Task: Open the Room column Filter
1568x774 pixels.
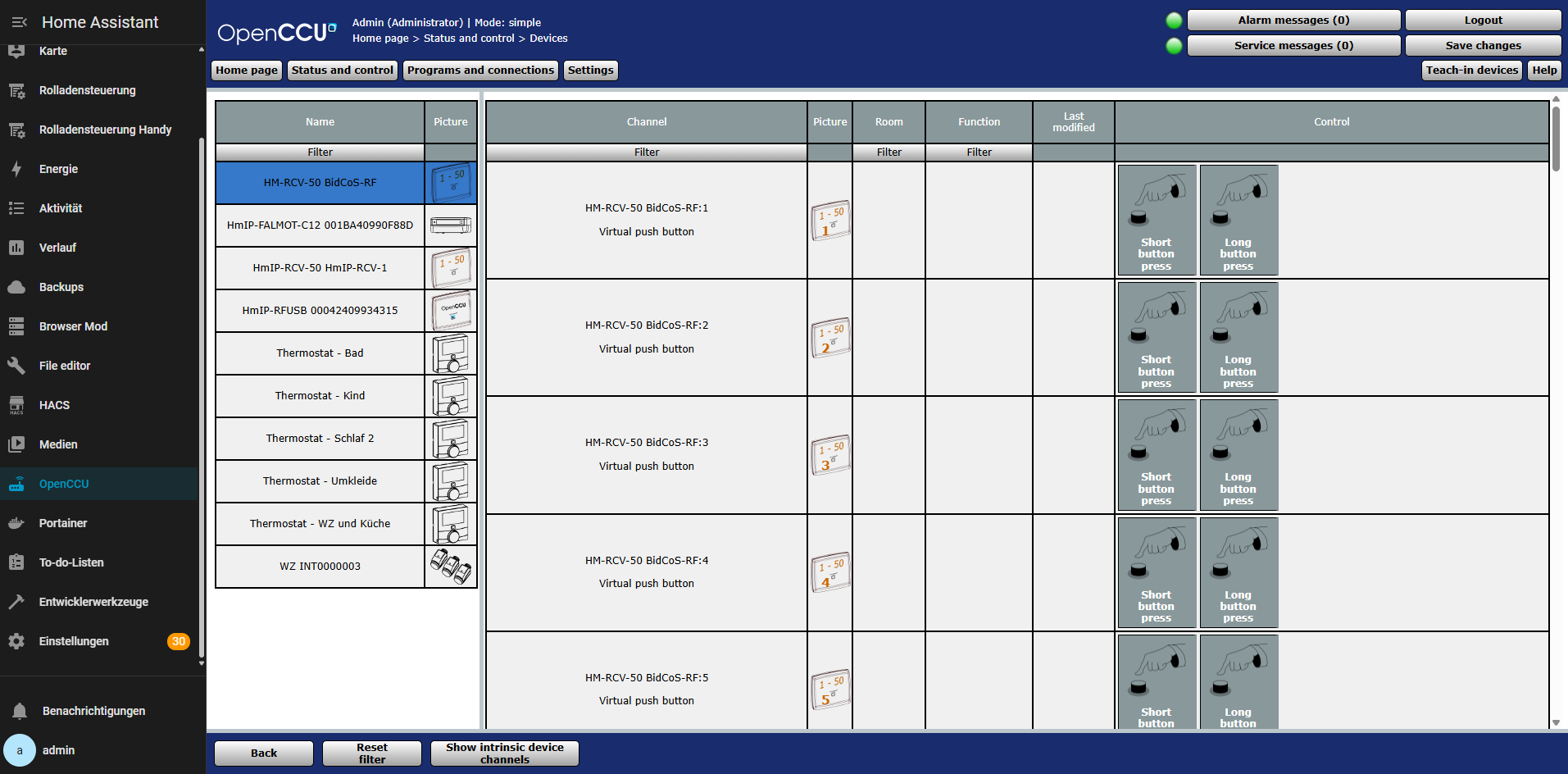Action: 889,153
